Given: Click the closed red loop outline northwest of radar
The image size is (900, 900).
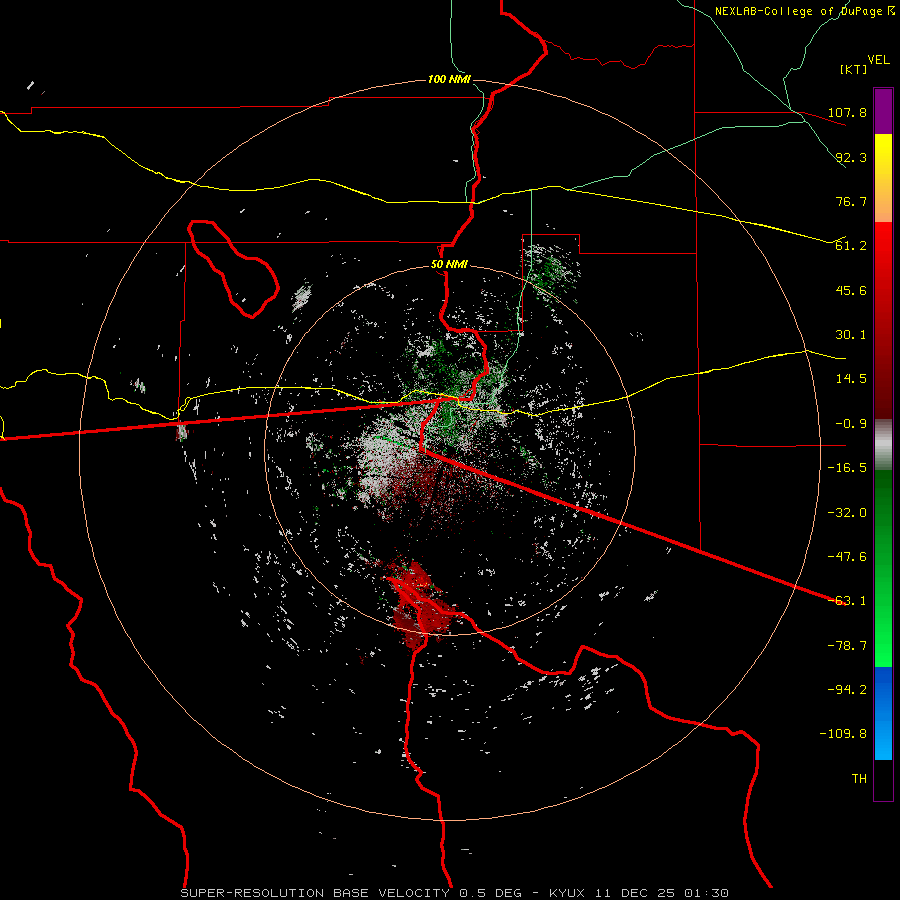Looking at the screenshot, I should coord(233,269).
